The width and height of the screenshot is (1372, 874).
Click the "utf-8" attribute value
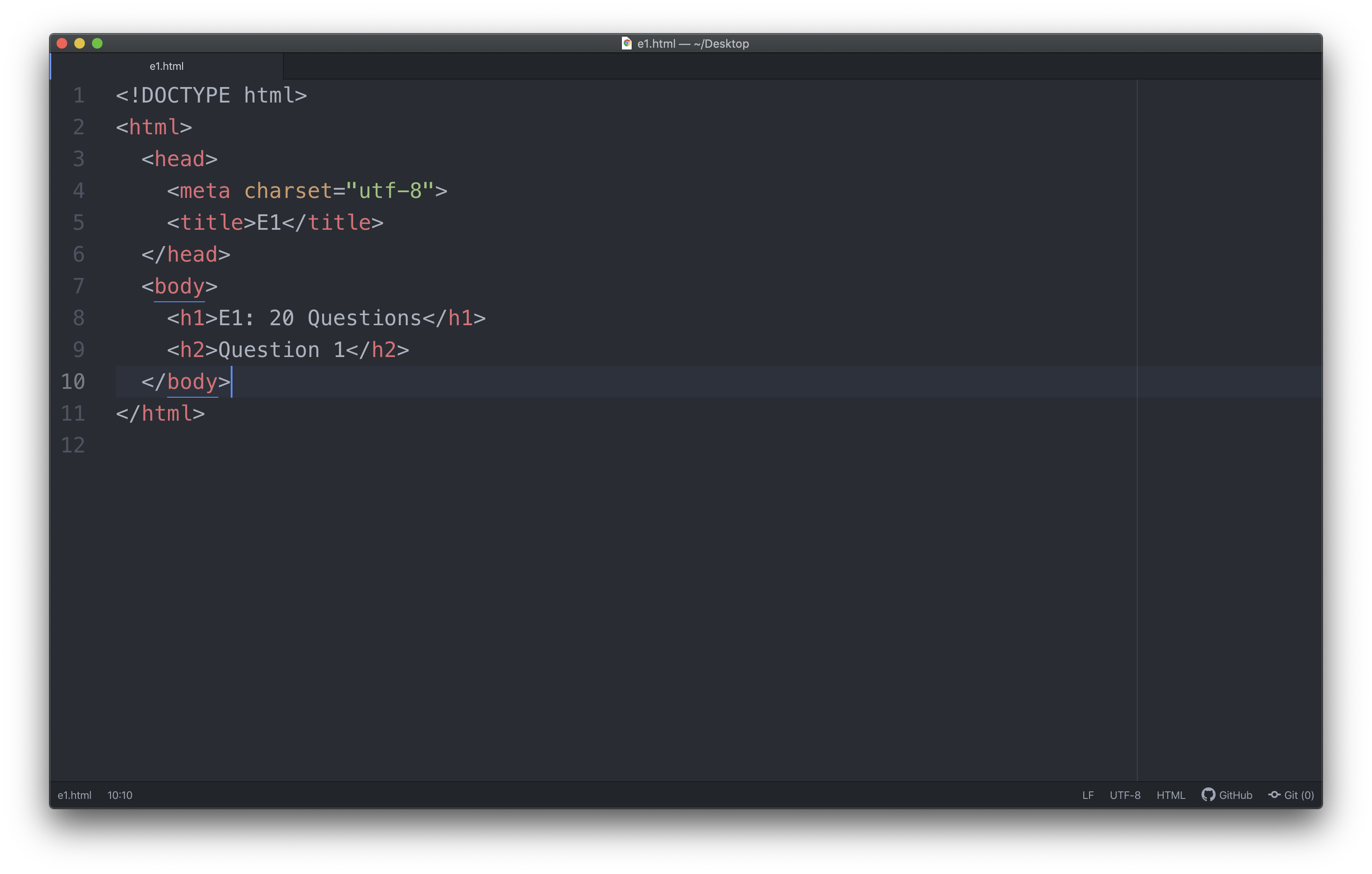(x=390, y=191)
